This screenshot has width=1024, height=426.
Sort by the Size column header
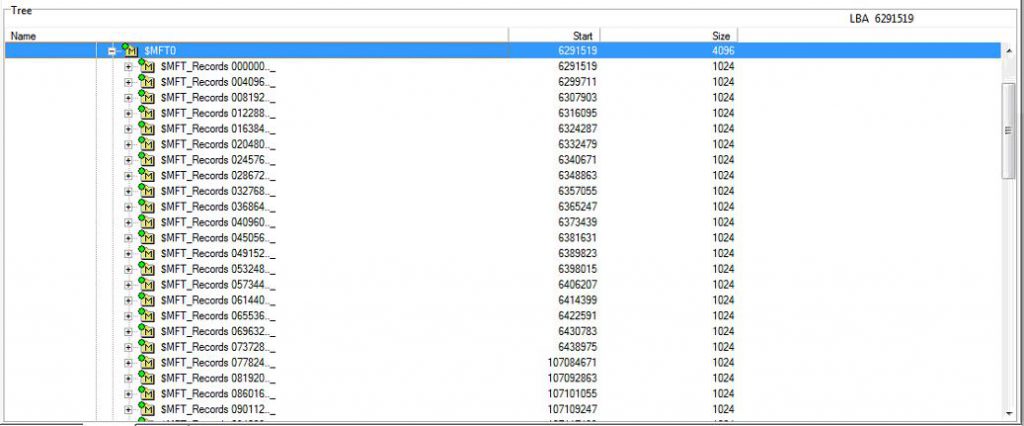pos(668,35)
